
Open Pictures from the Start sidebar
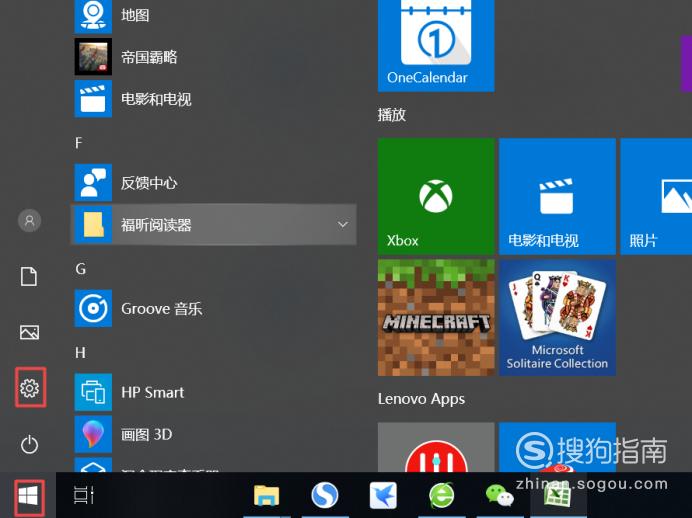tap(30, 332)
